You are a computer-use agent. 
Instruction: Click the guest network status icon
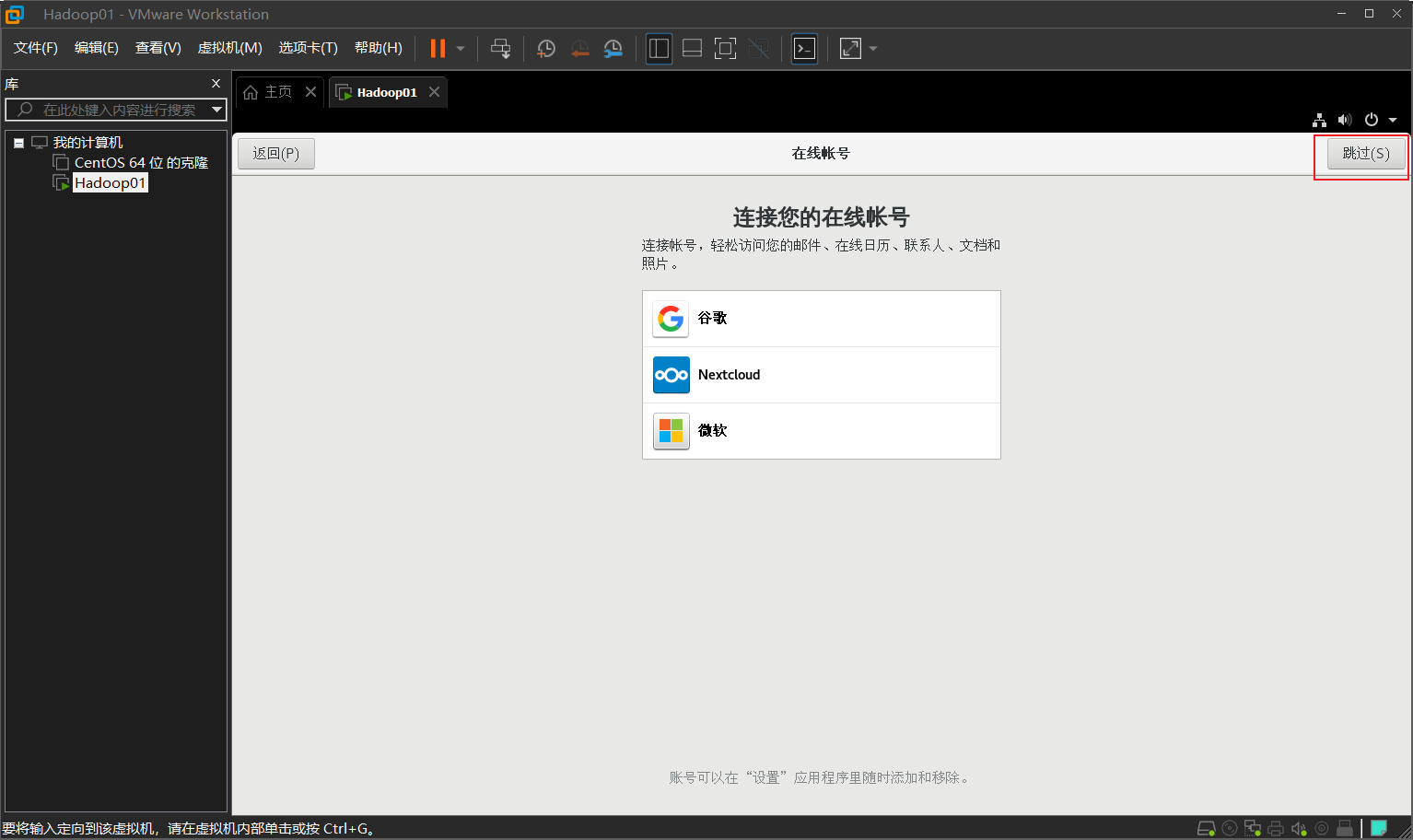click(x=1319, y=120)
